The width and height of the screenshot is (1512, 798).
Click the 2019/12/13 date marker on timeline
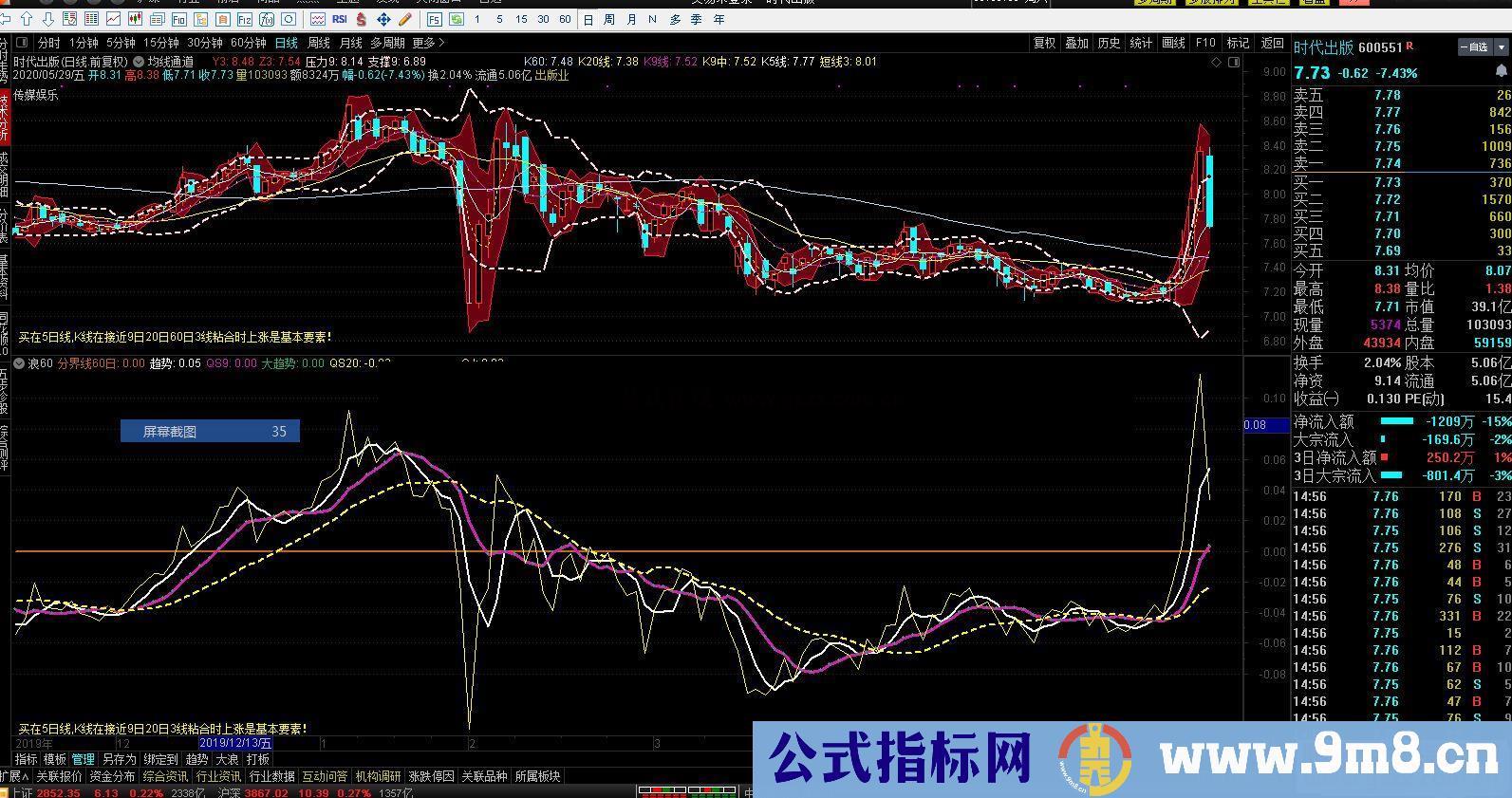pos(235,744)
